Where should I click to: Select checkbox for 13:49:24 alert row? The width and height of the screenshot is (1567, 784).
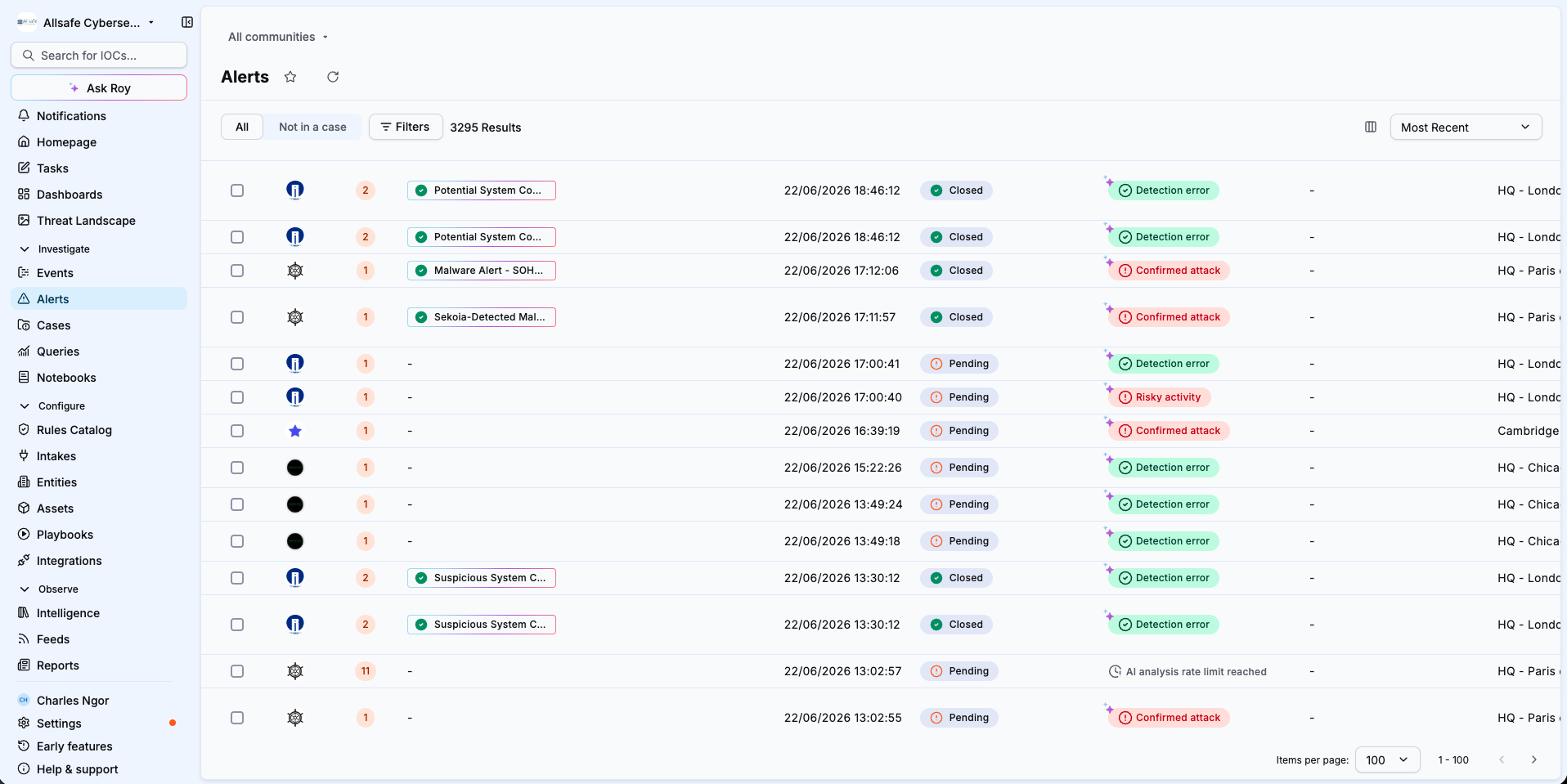237,504
